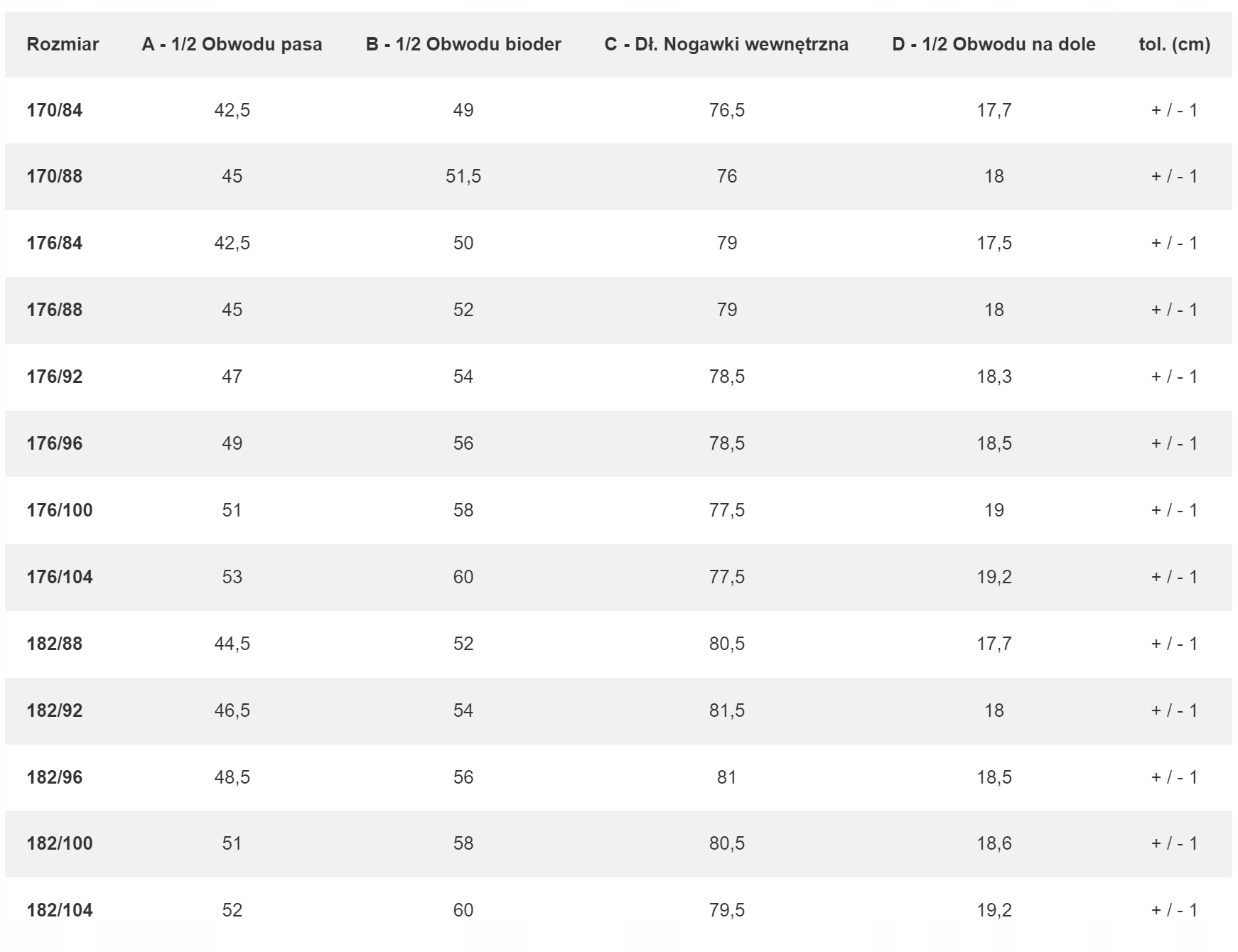This screenshot has height=952, width=1238.
Task: Click the 51,5 hip value cell
Action: click(463, 176)
